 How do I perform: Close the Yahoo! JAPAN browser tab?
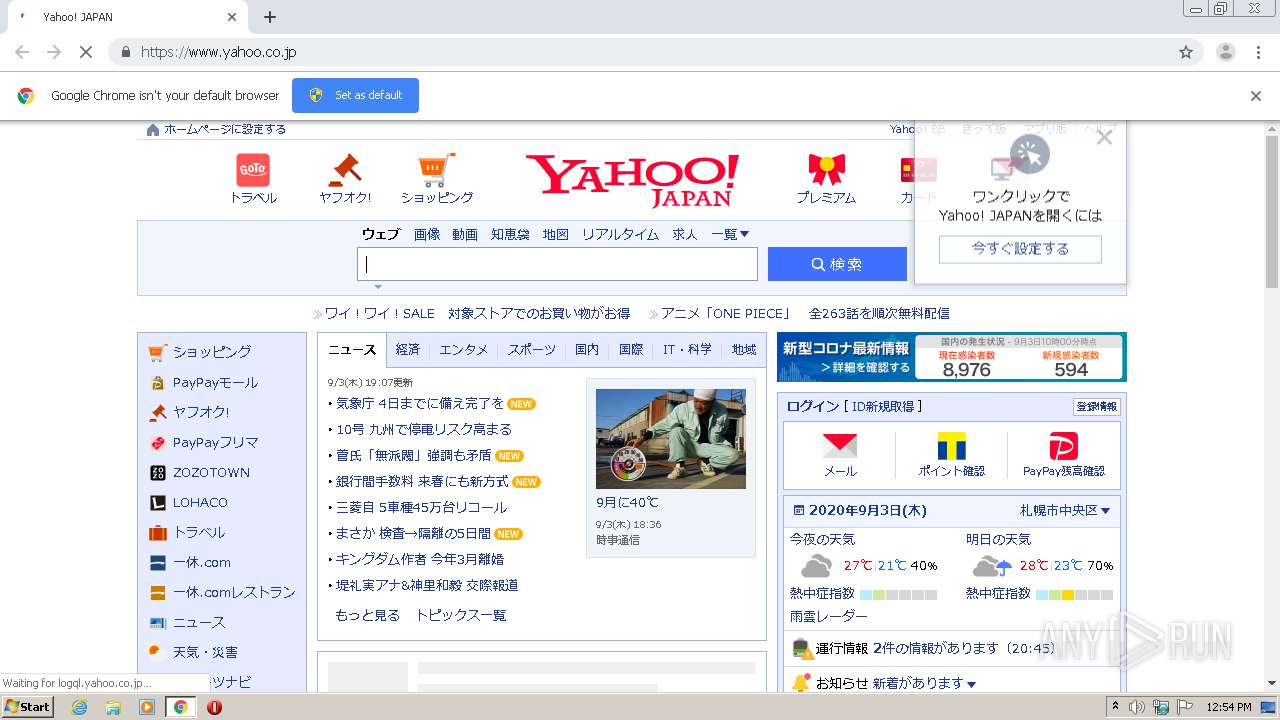point(232,17)
